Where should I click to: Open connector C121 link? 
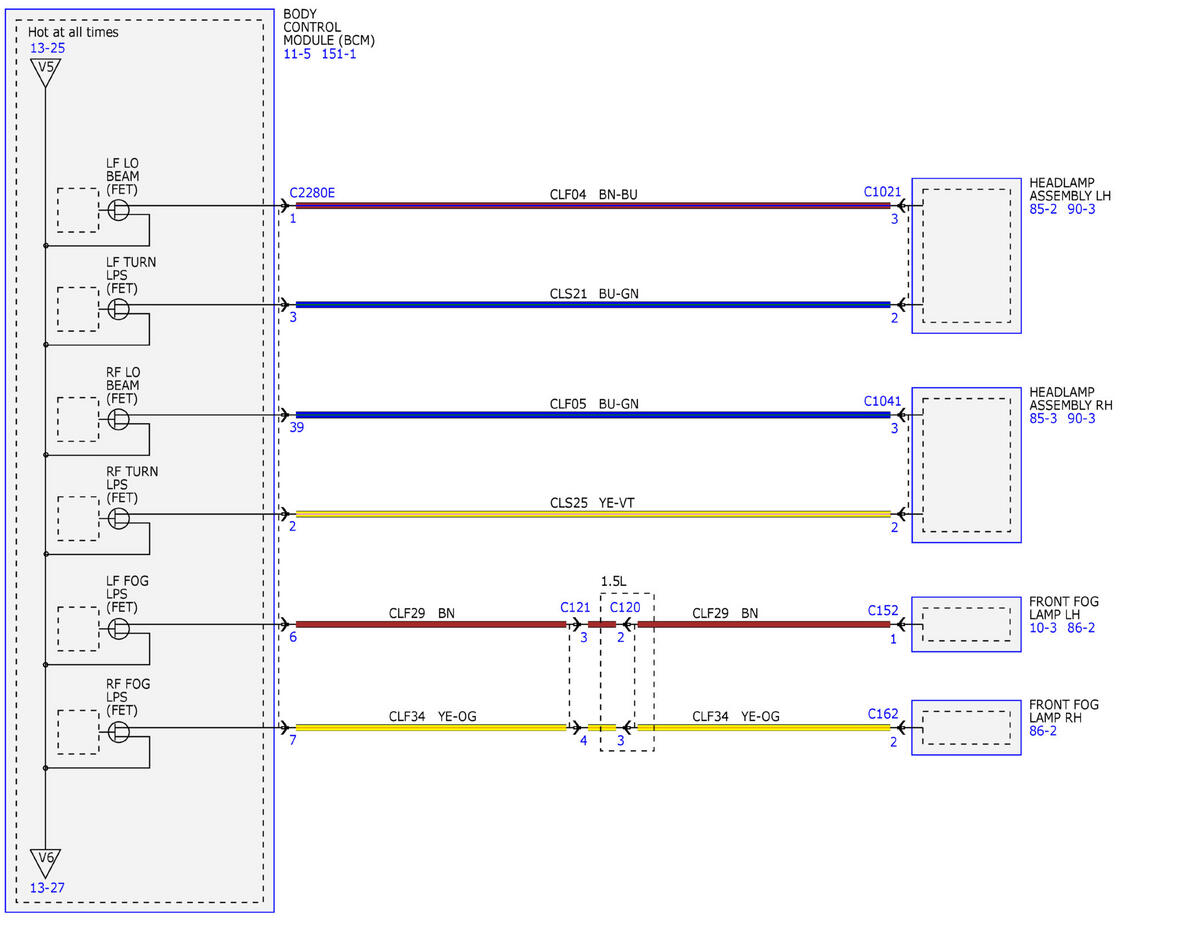(x=575, y=607)
